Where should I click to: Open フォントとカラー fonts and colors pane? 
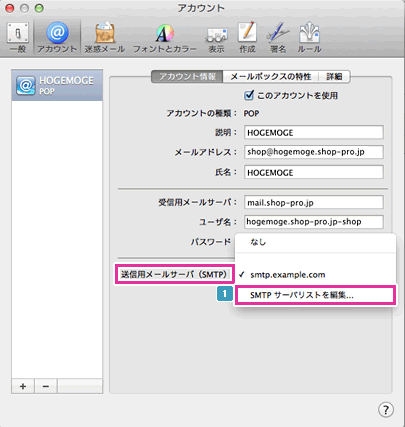(165, 37)
